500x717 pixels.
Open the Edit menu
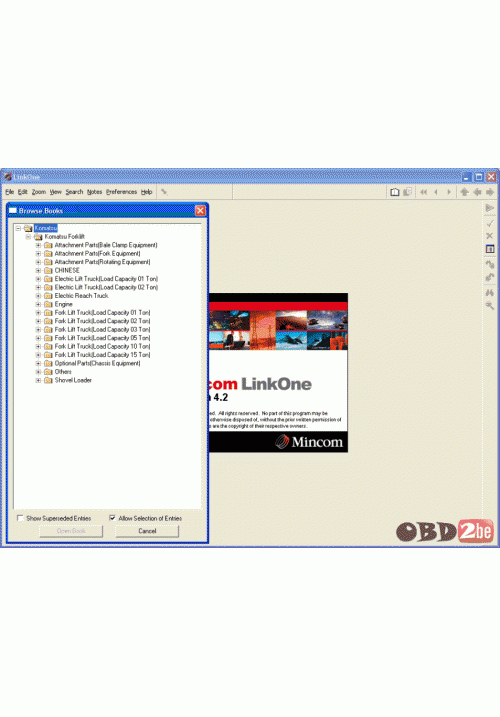(x=22, y=192)
